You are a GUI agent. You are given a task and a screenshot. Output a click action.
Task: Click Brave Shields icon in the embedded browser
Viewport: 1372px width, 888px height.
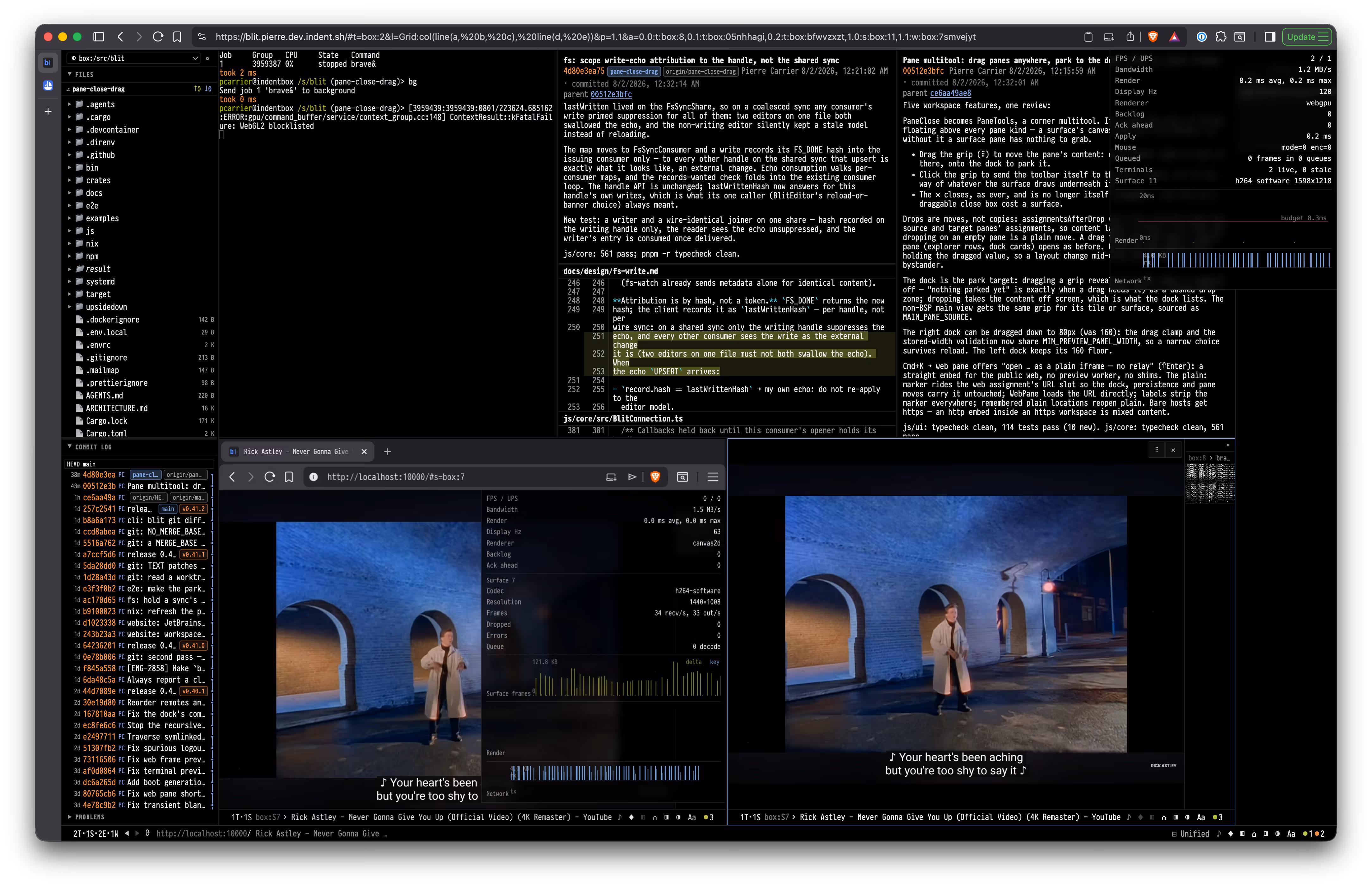pyautogui.click(x=655, y=477)
